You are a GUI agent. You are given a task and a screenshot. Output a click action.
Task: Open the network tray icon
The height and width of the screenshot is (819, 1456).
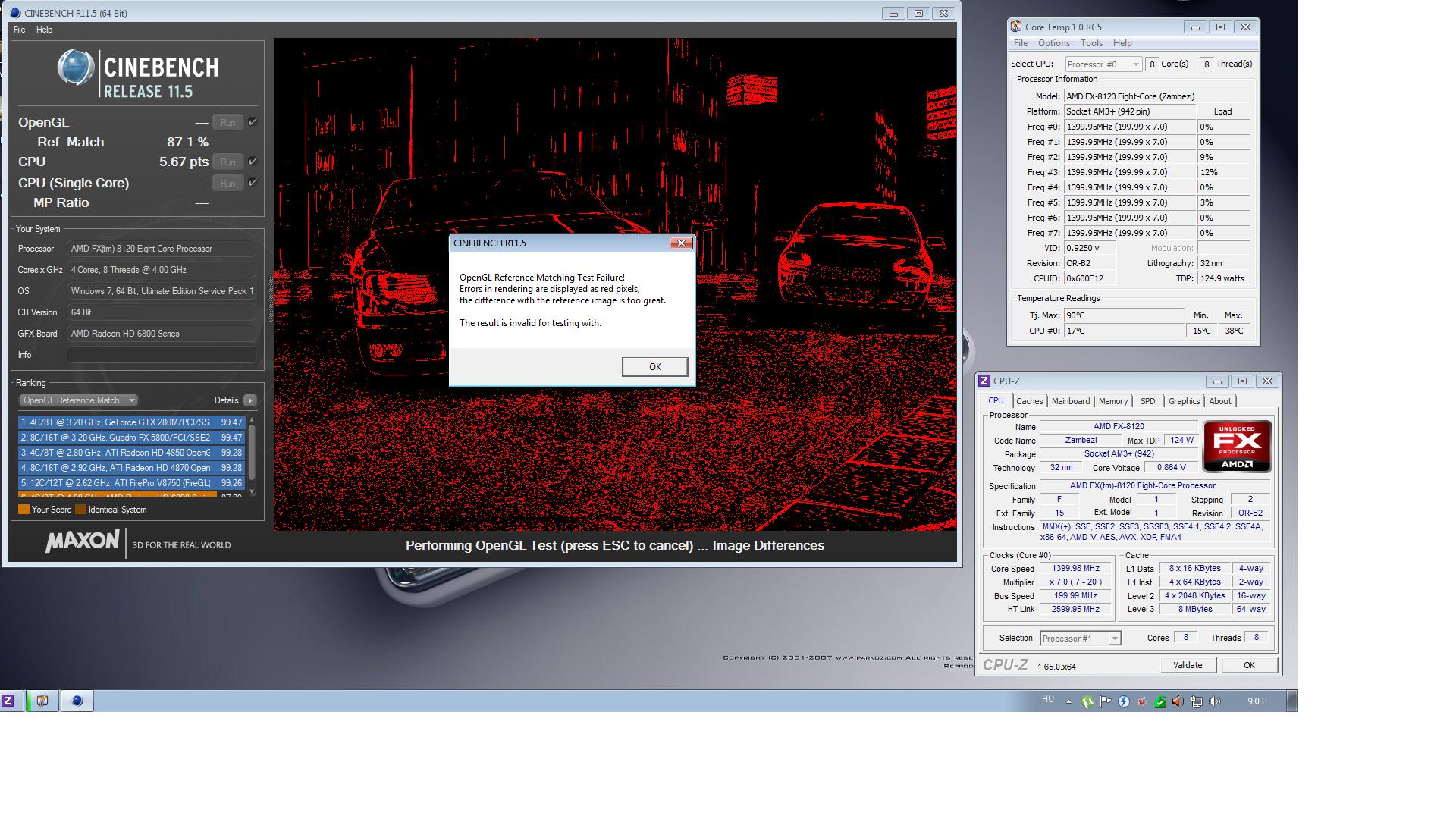[1197, 701]
